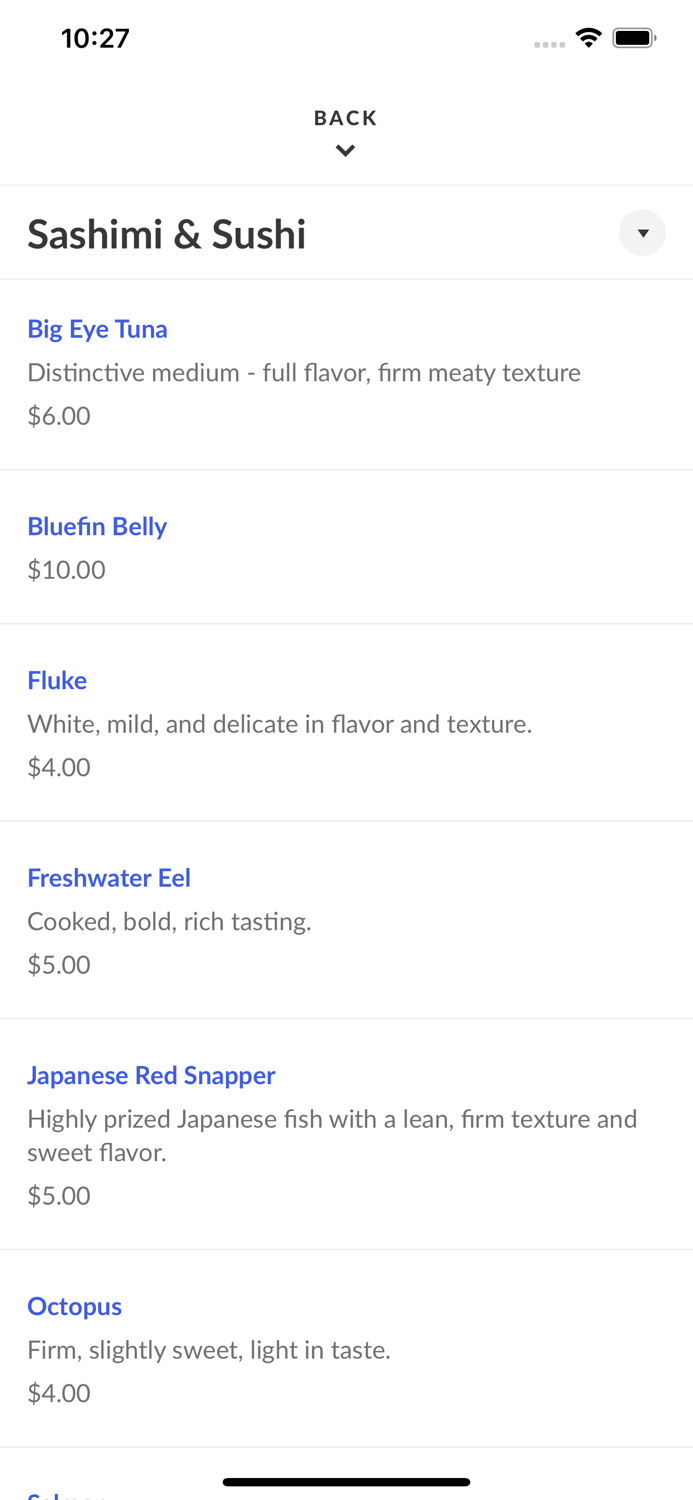Open the Freshwater Eel listing

point(109,877)
